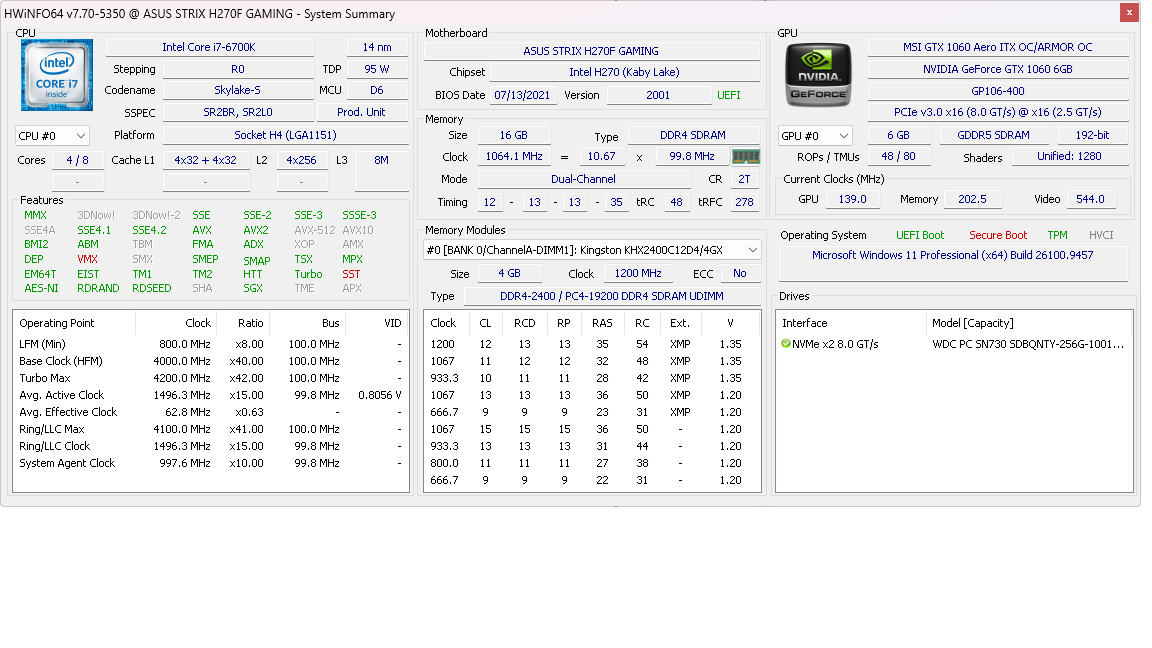
Task: Close the System Summary window
Action: click(x=1129, y=12)
